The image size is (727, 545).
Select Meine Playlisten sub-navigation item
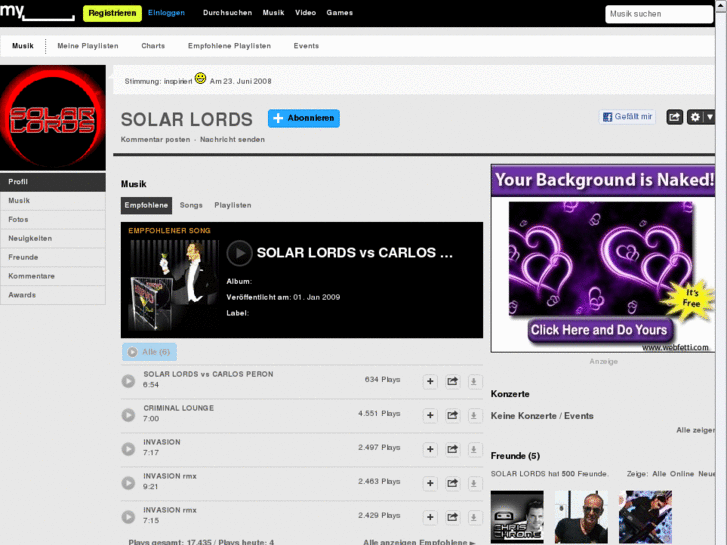pos(88,46)
